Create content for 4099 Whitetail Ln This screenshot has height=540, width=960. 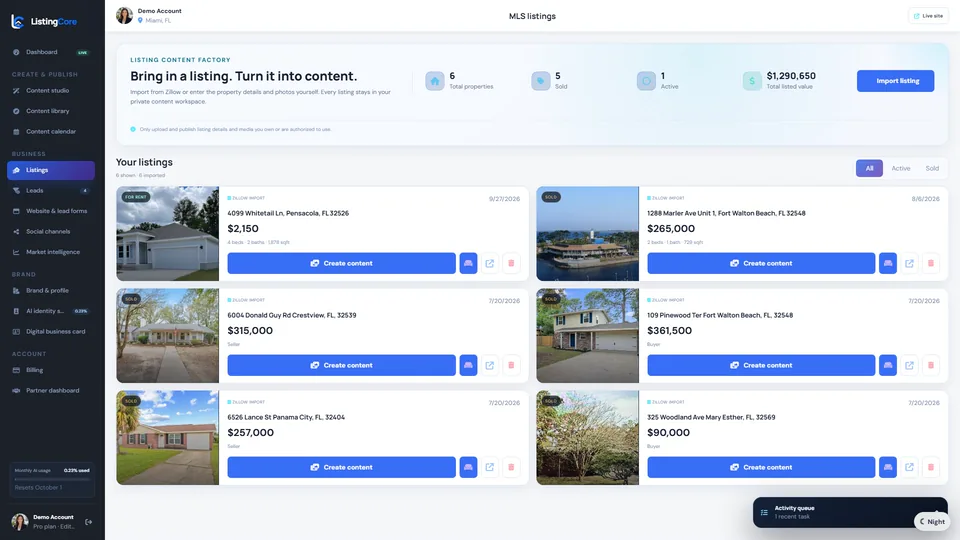point(342,263)
